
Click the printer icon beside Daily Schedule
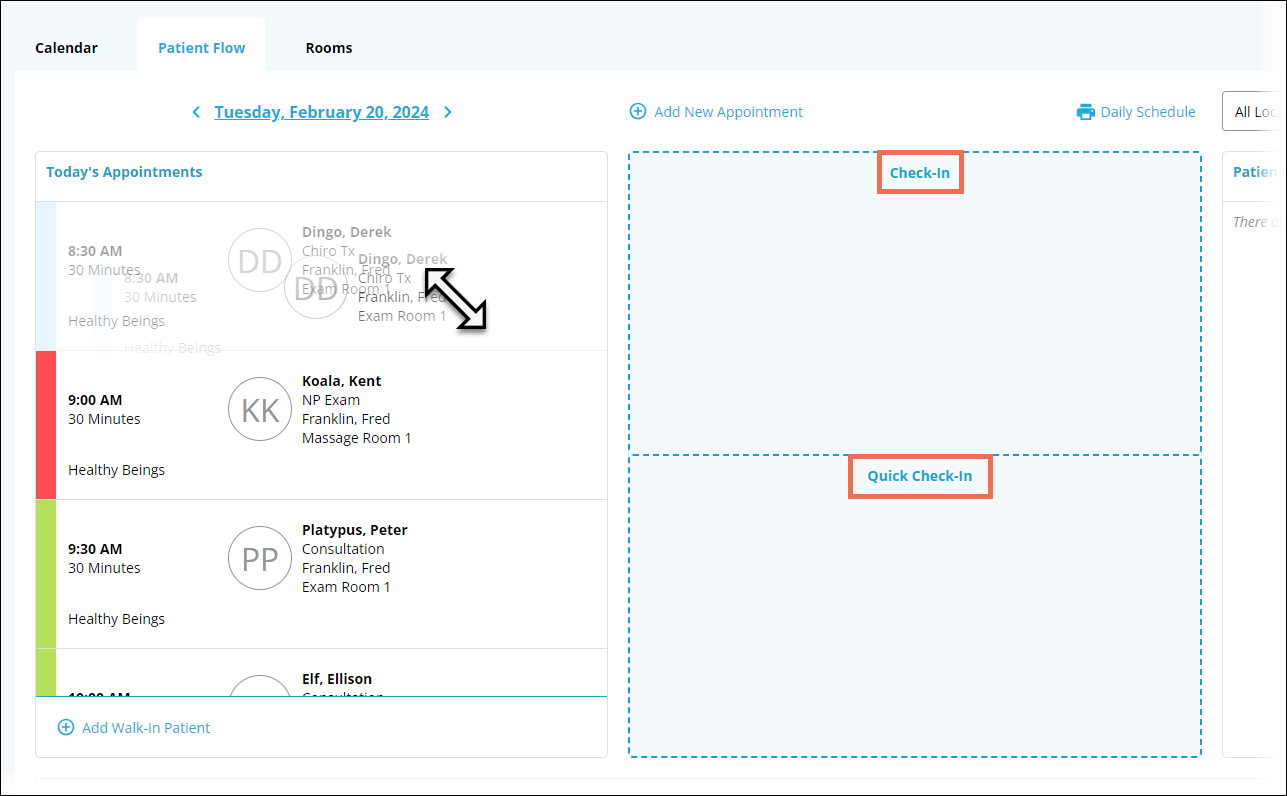(x=1085, y=112)
